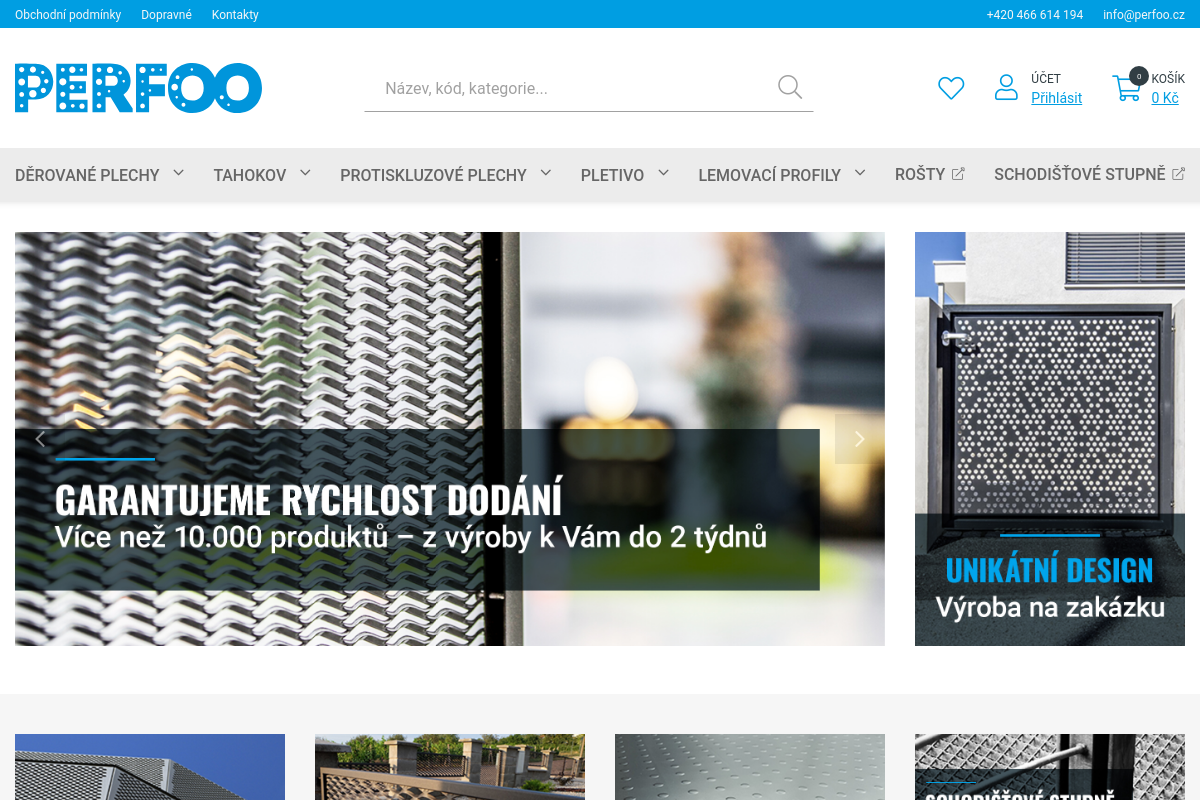Viewport: 1200px width, 800px height.
Task: Open the Unikátní design banner
Action: 1049,439
